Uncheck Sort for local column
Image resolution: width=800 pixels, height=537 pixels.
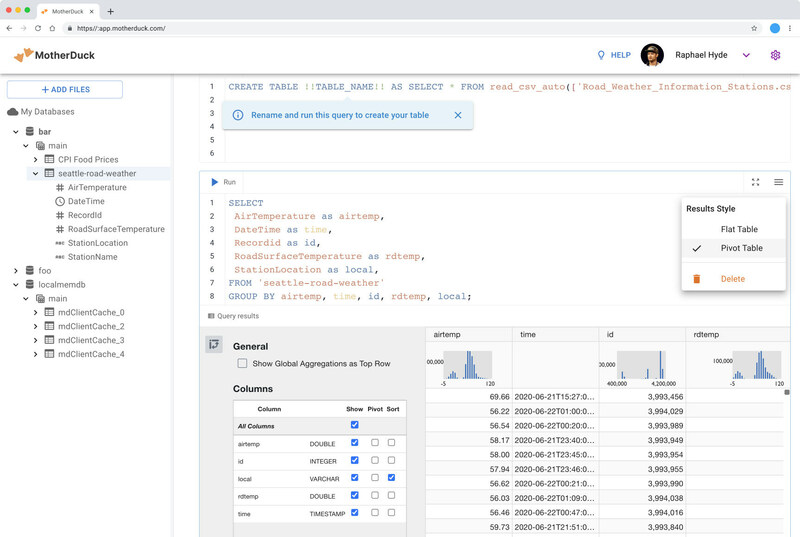[x=391, y=478]
